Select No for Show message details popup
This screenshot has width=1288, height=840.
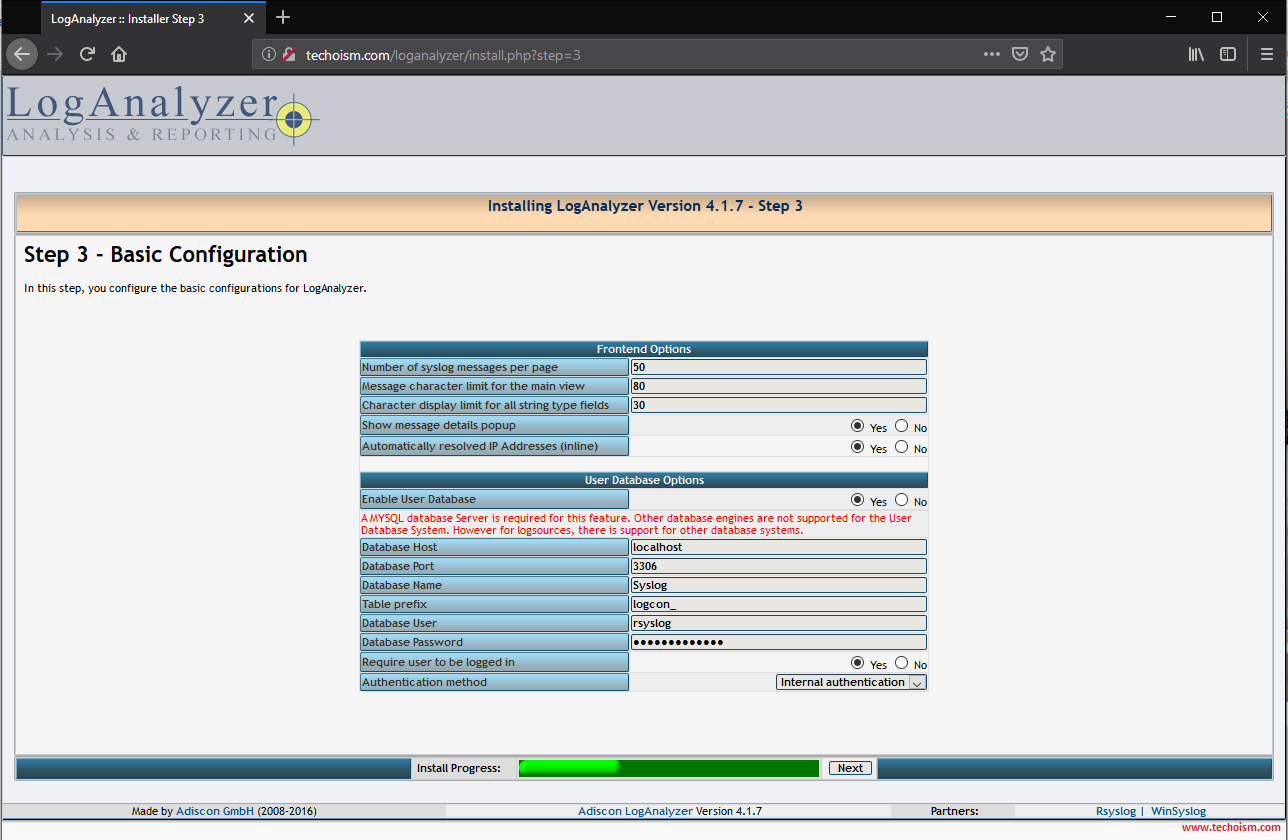point(901,426)
